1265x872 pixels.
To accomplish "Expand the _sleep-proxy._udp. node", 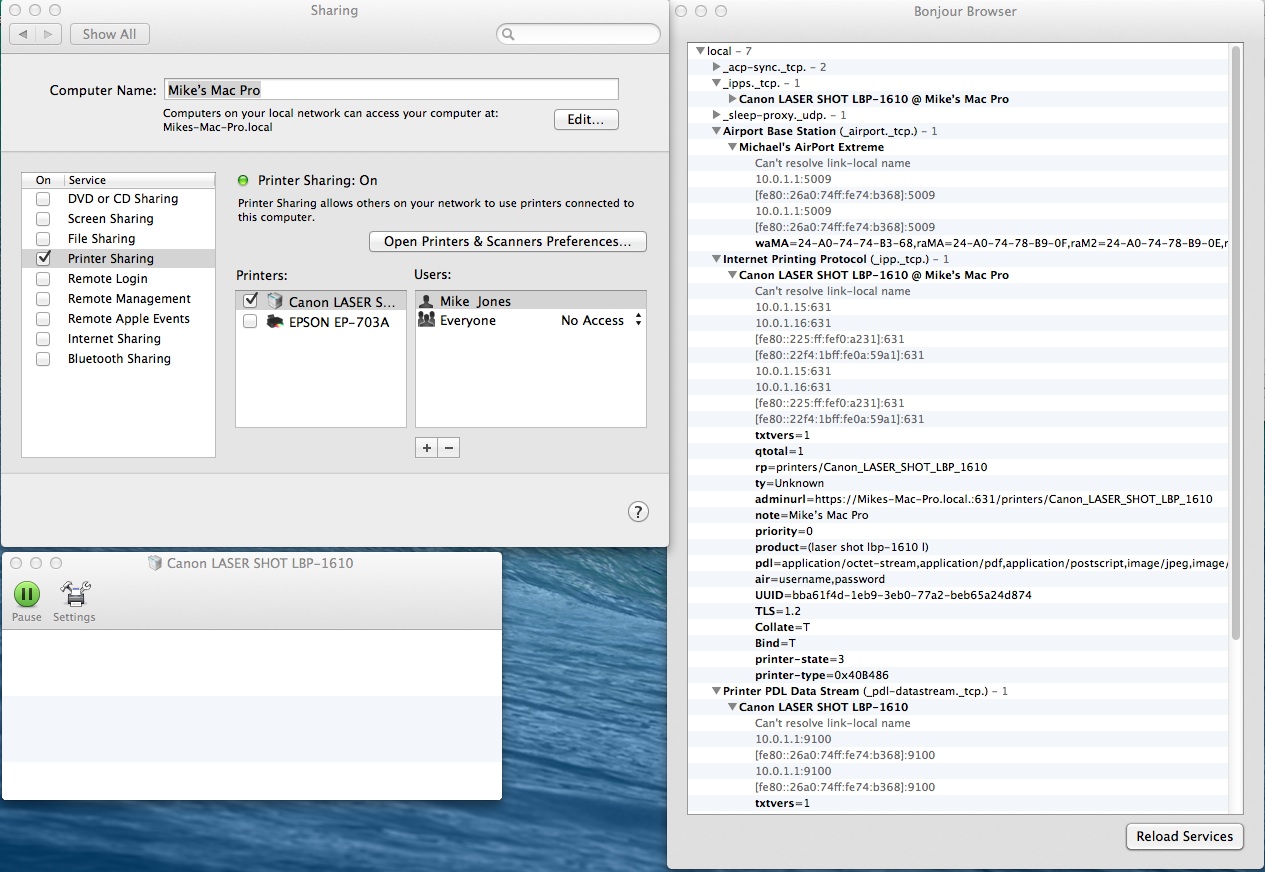I will tap(716, 115).
